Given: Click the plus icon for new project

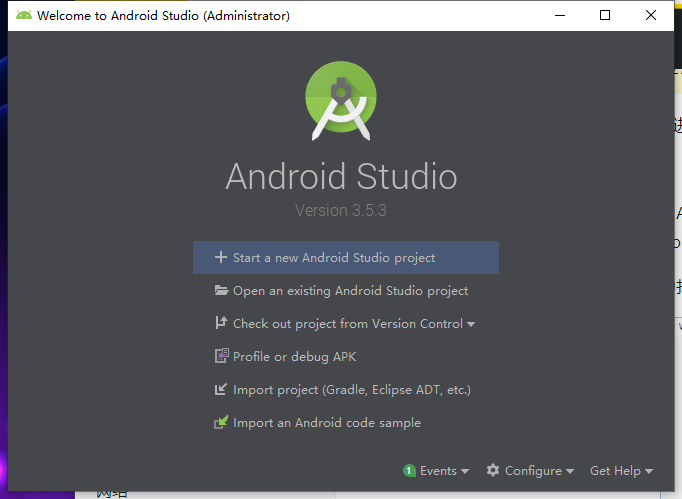Looking at the screenshot, I should [x=221, y=257].
